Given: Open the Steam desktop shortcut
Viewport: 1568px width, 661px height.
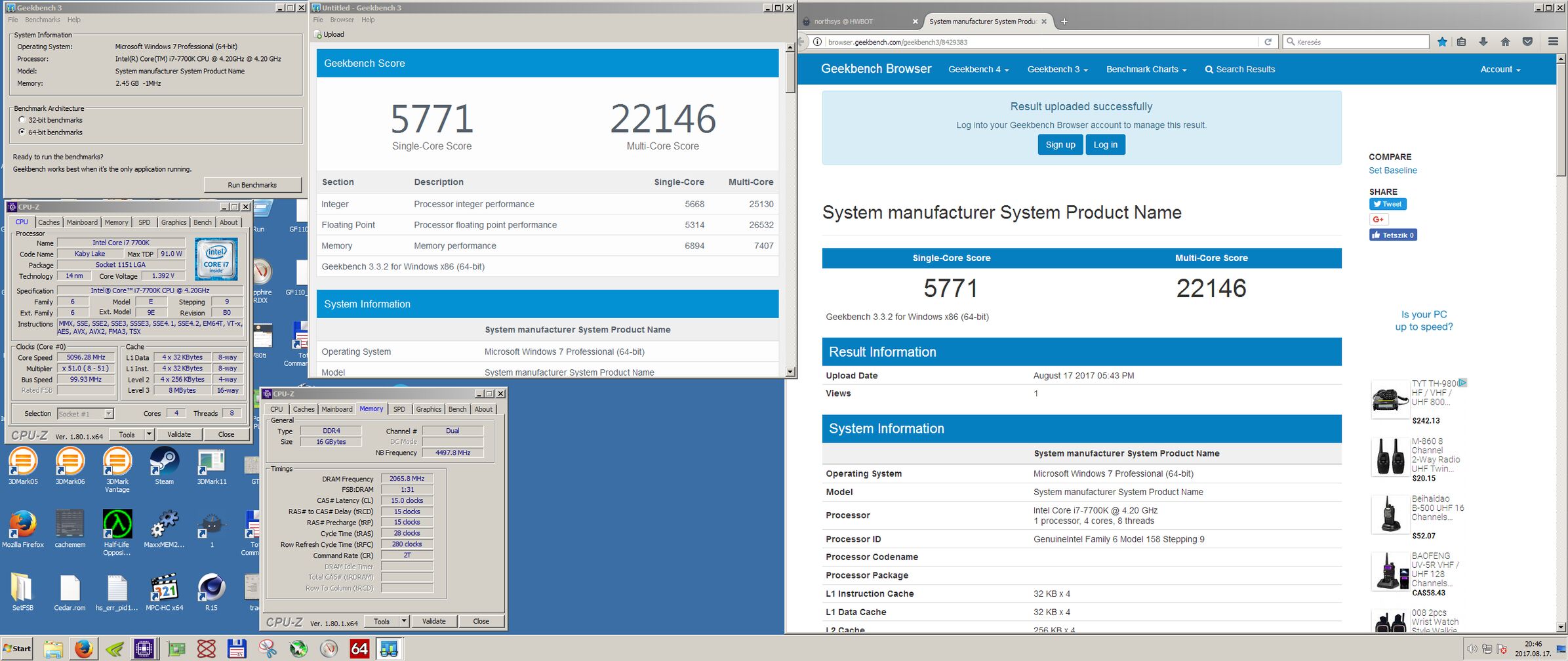Looking at the screenshot, I should coord(165,466).
